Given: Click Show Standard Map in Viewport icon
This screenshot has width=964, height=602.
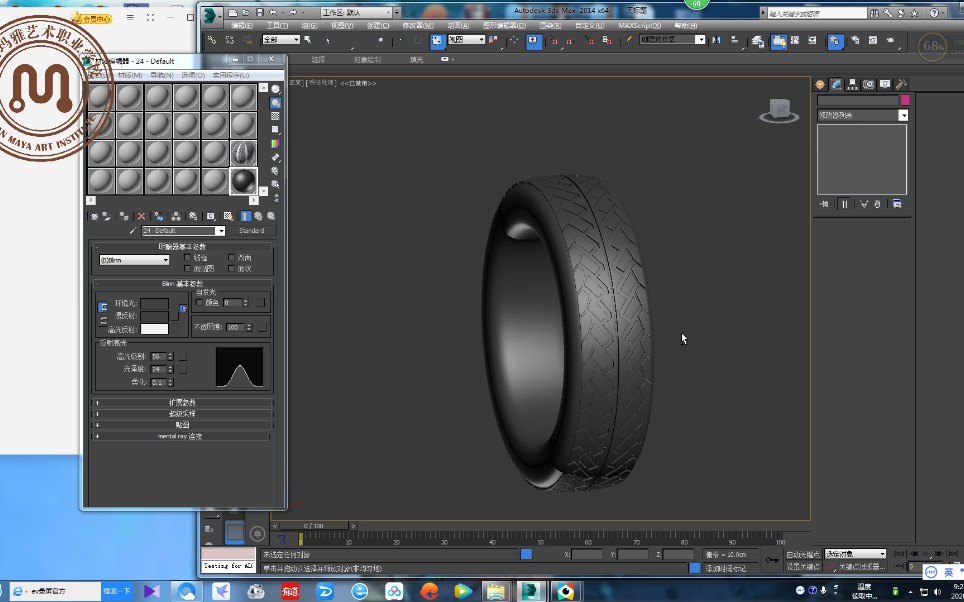Looking at the screenshot, I should (226, 216).
